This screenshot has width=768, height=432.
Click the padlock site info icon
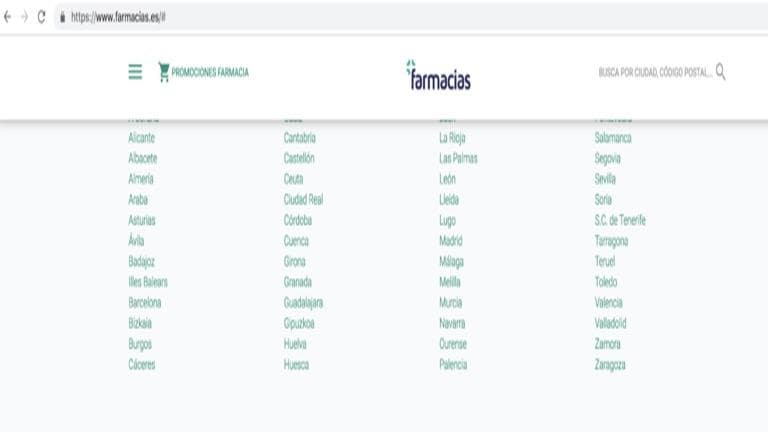pos(62,17)
